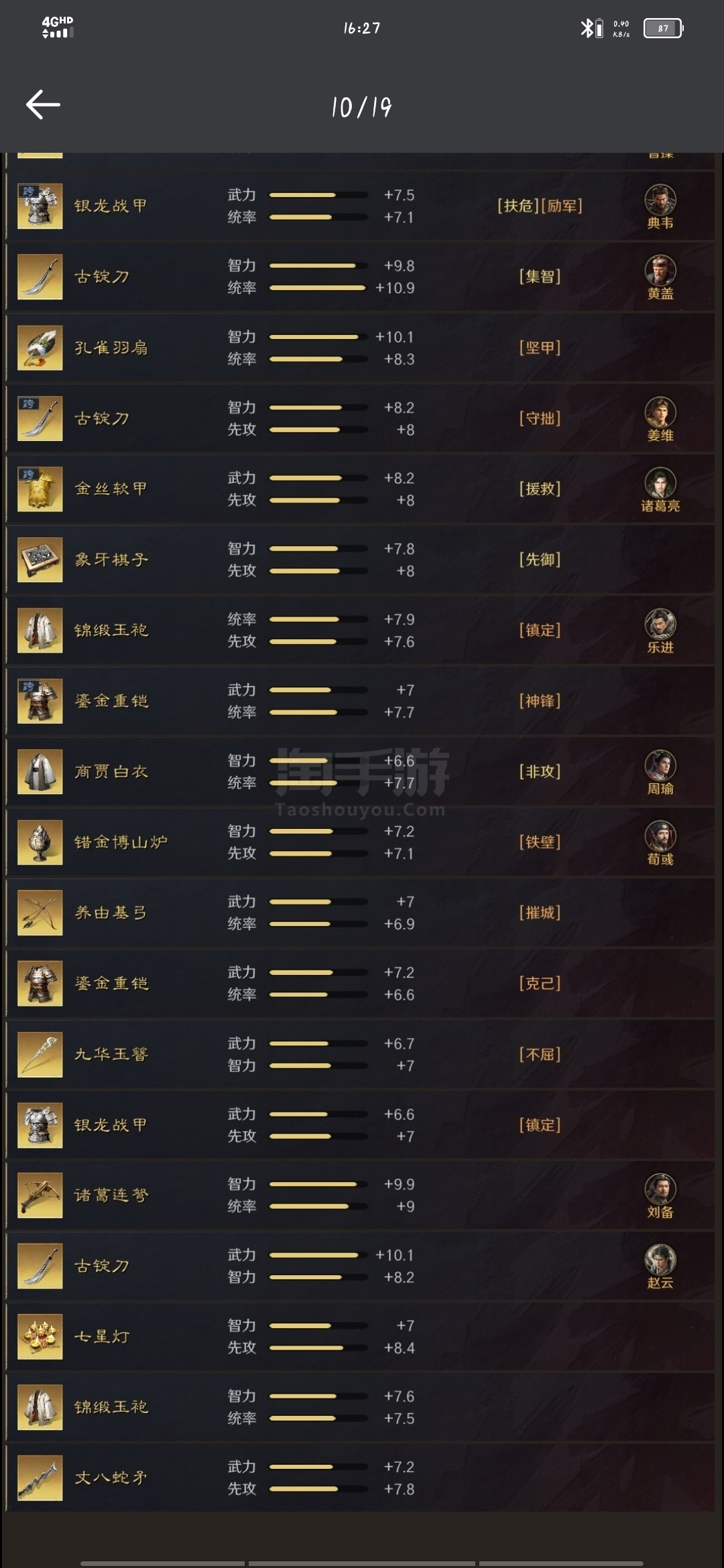
Task: Select the 商贾白衣 equipment row
Action: pyautogui.click(x=361, y=771)
